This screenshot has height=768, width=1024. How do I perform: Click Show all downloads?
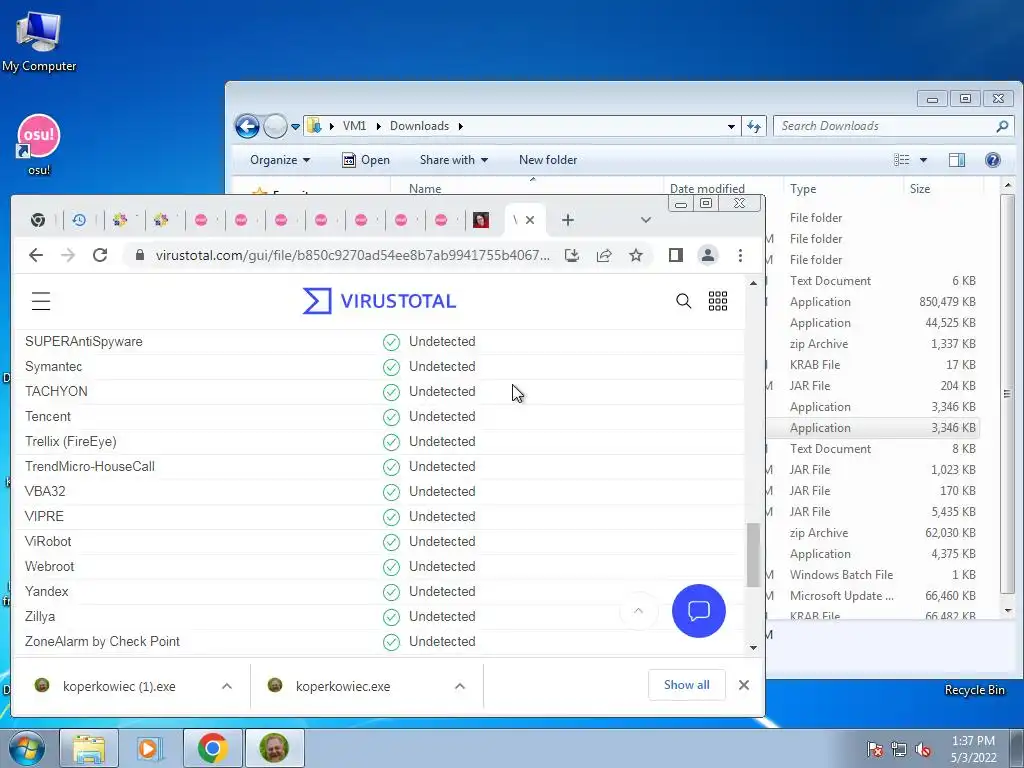pos(686,685)
